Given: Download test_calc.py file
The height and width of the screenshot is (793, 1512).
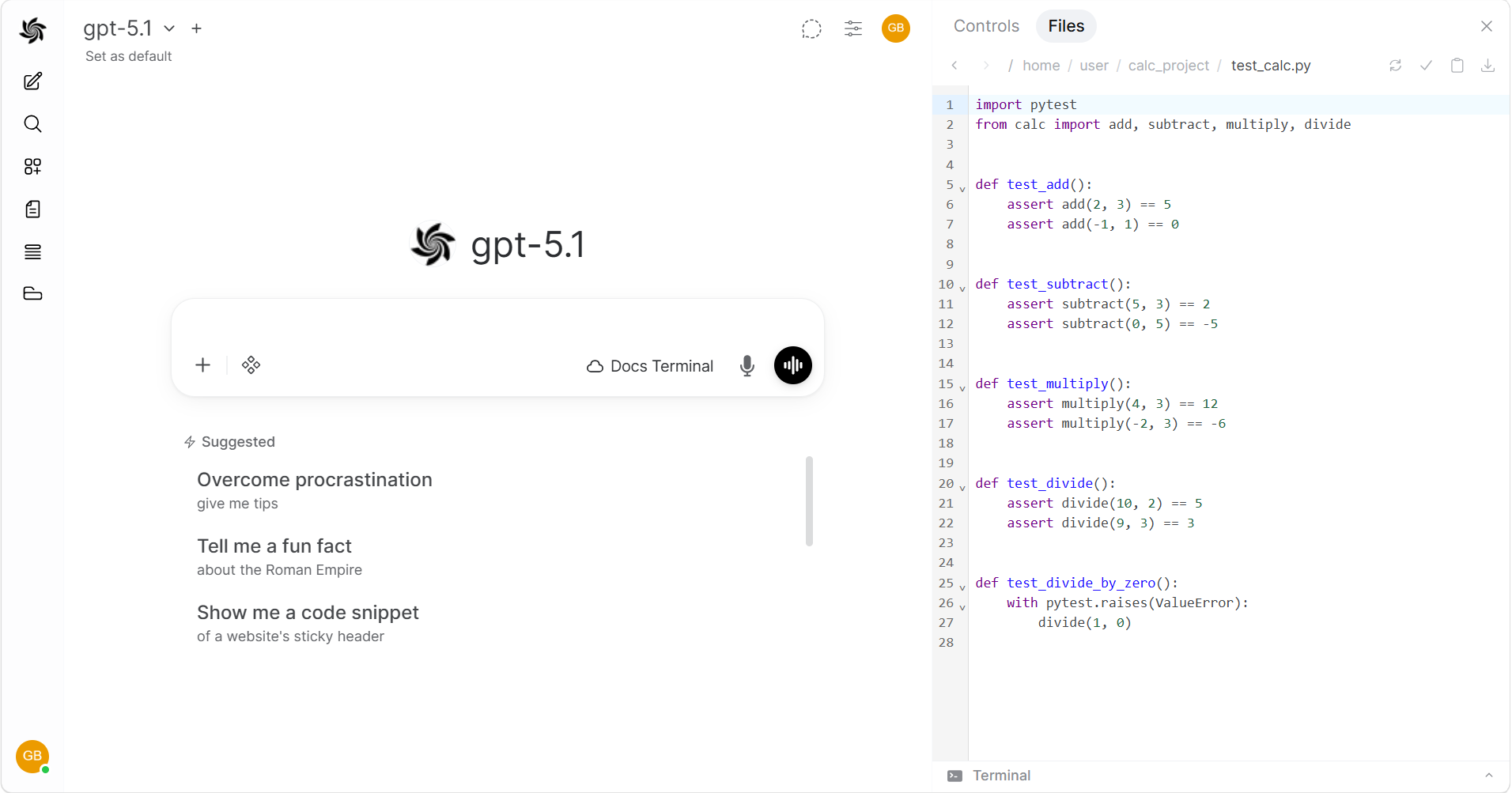Looking at the screenshot, I should (1488, 66).
